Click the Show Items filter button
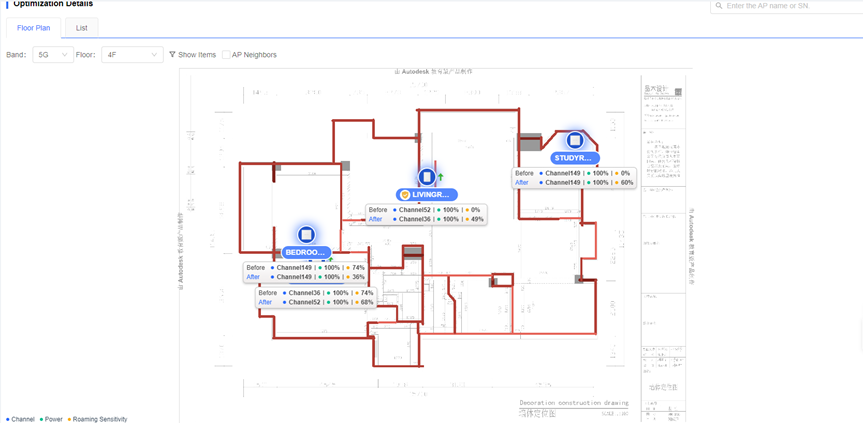The height and width of the screenshot is (423, 863). click(x=192, y=55)
